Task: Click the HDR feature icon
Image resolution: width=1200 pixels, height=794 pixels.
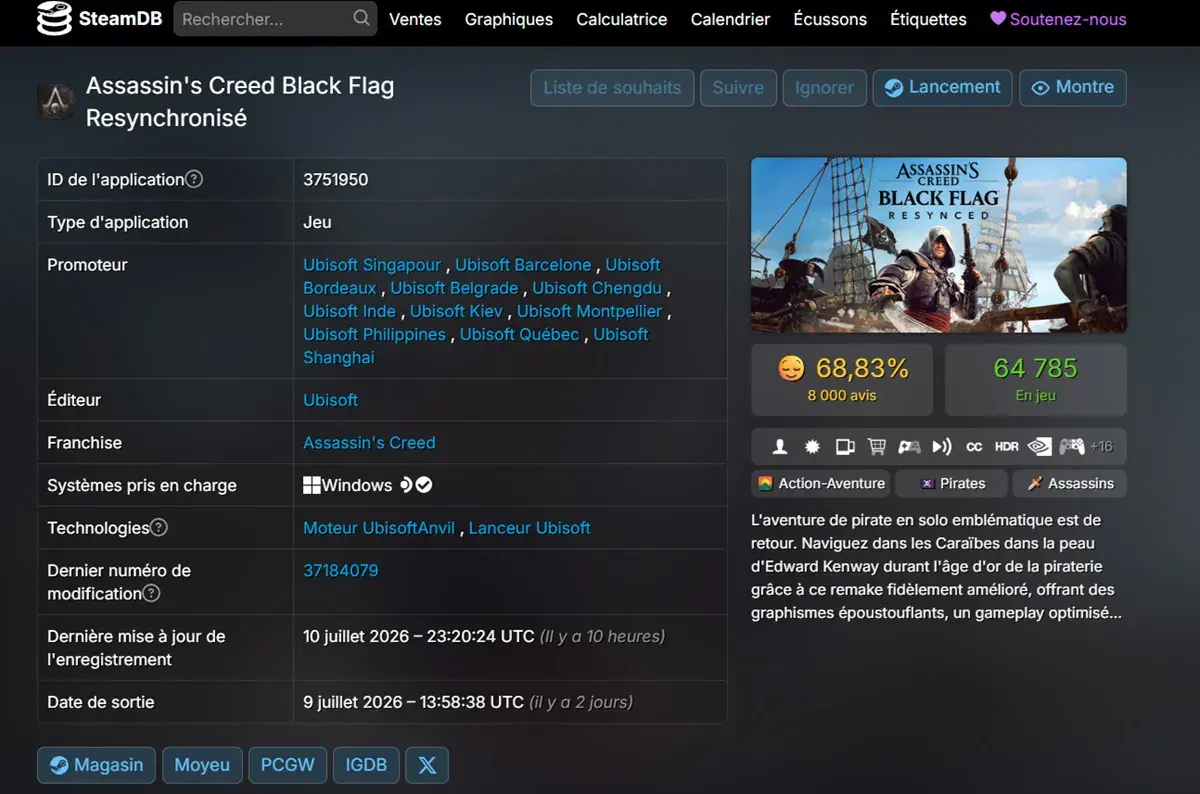Action: click(1007, 447)
